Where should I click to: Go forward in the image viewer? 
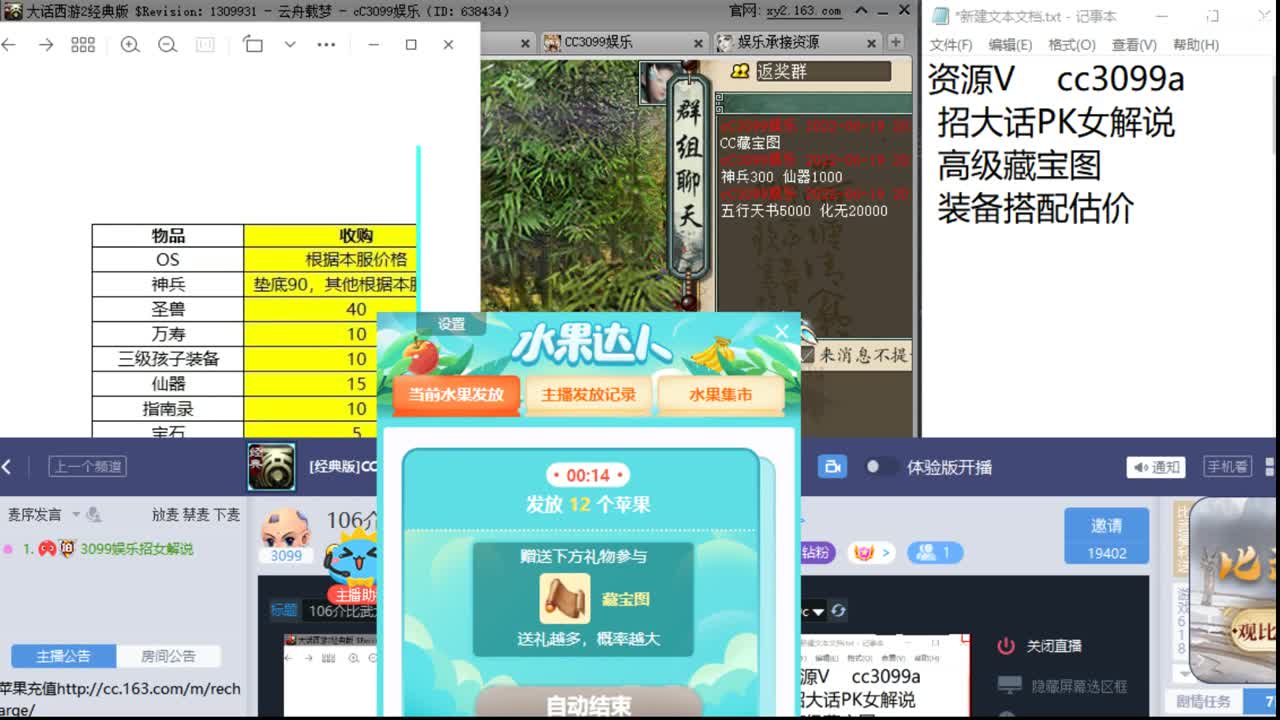45,45
